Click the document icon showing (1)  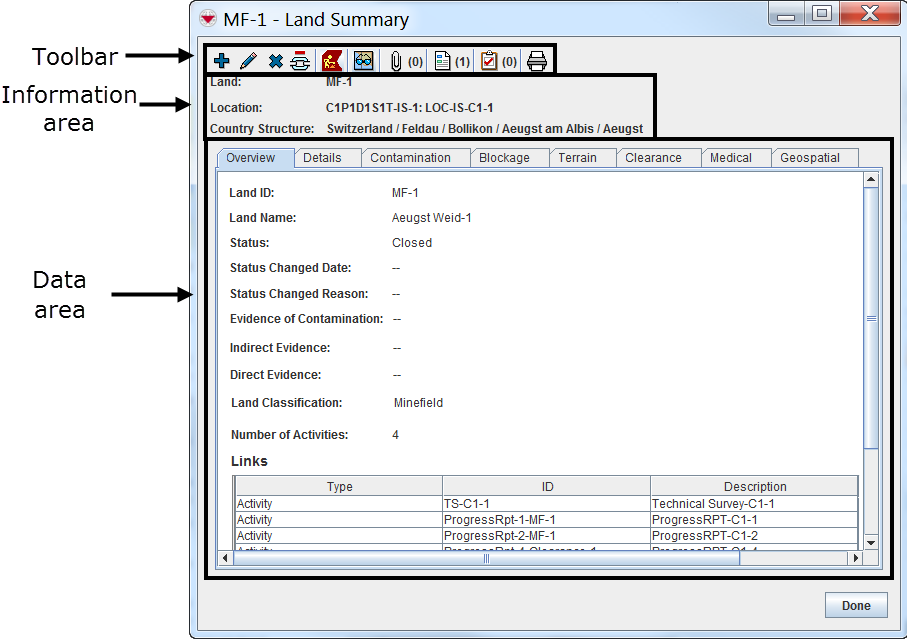coord(443,60)
